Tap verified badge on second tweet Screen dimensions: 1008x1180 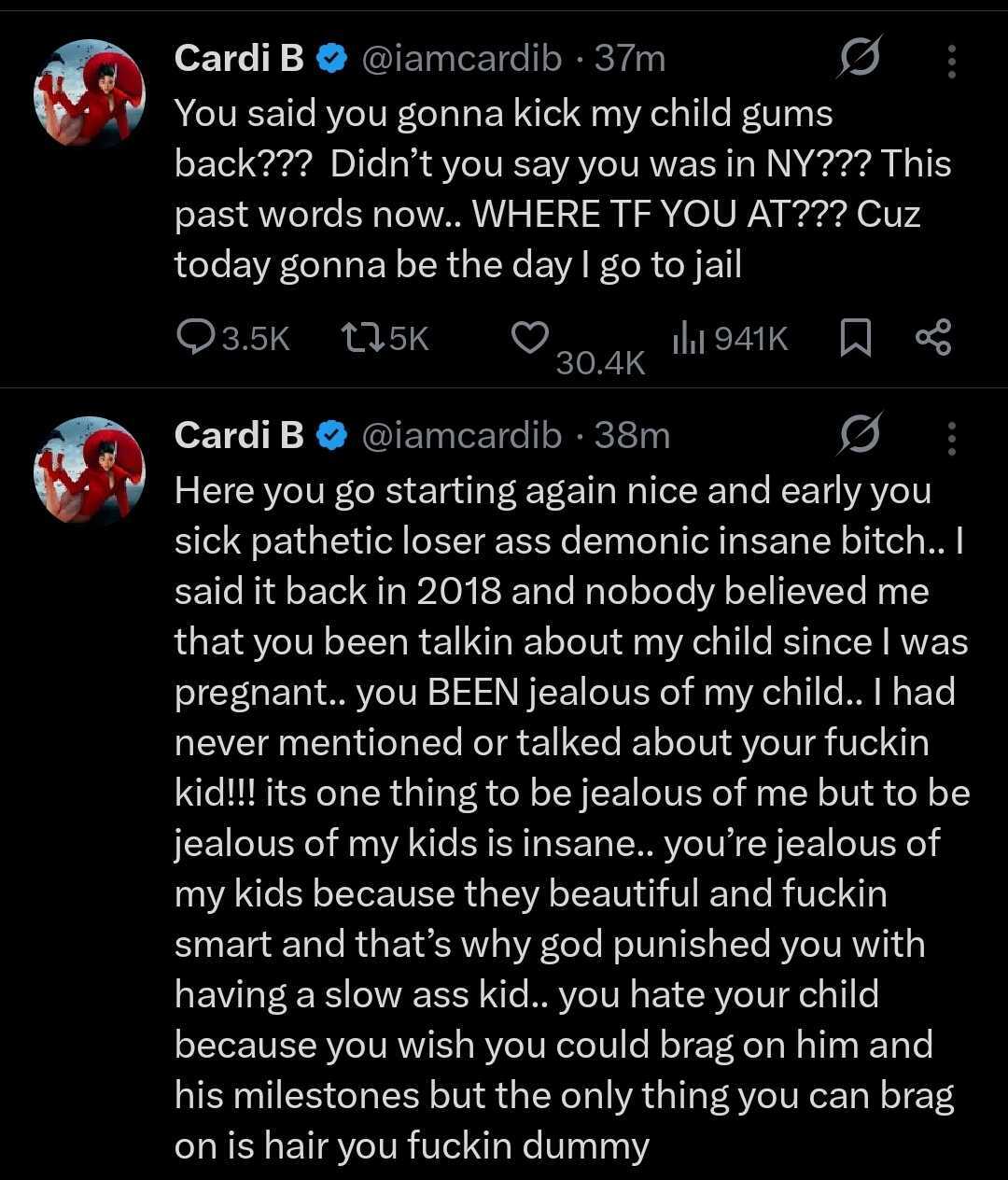331,435
